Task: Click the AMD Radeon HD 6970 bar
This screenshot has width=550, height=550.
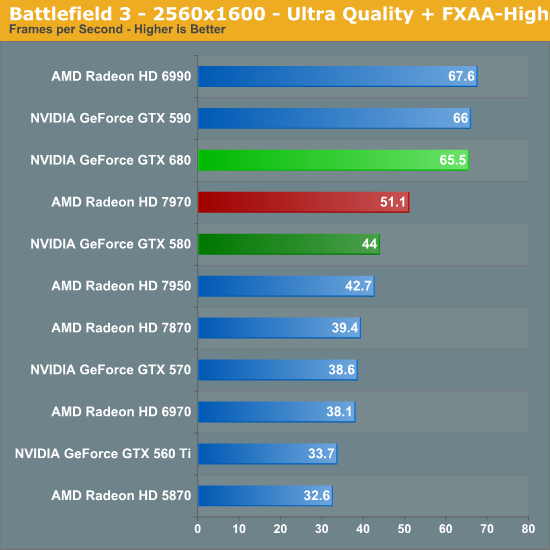Action: pos(277,411)
